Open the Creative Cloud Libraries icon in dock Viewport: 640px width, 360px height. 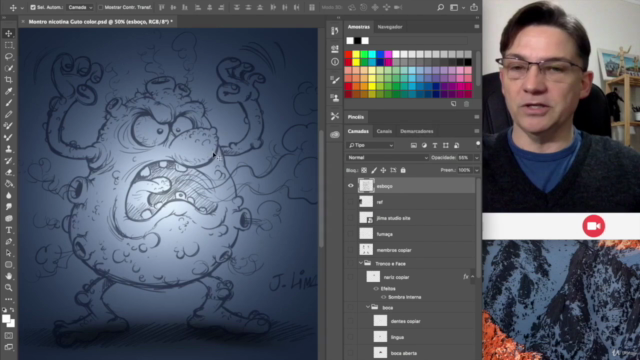click(335, 135)
